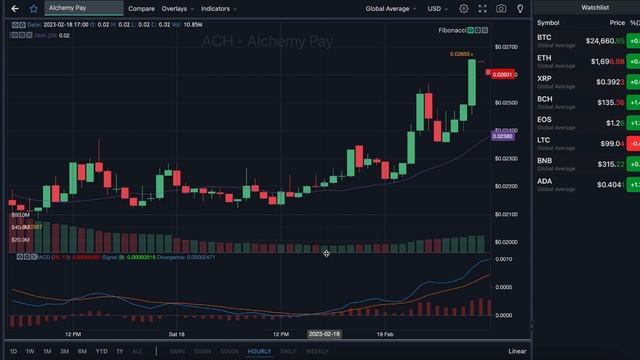Remove the SMA overlay with X icon
This screenshot has height=360, width=640.
(29, 36)
